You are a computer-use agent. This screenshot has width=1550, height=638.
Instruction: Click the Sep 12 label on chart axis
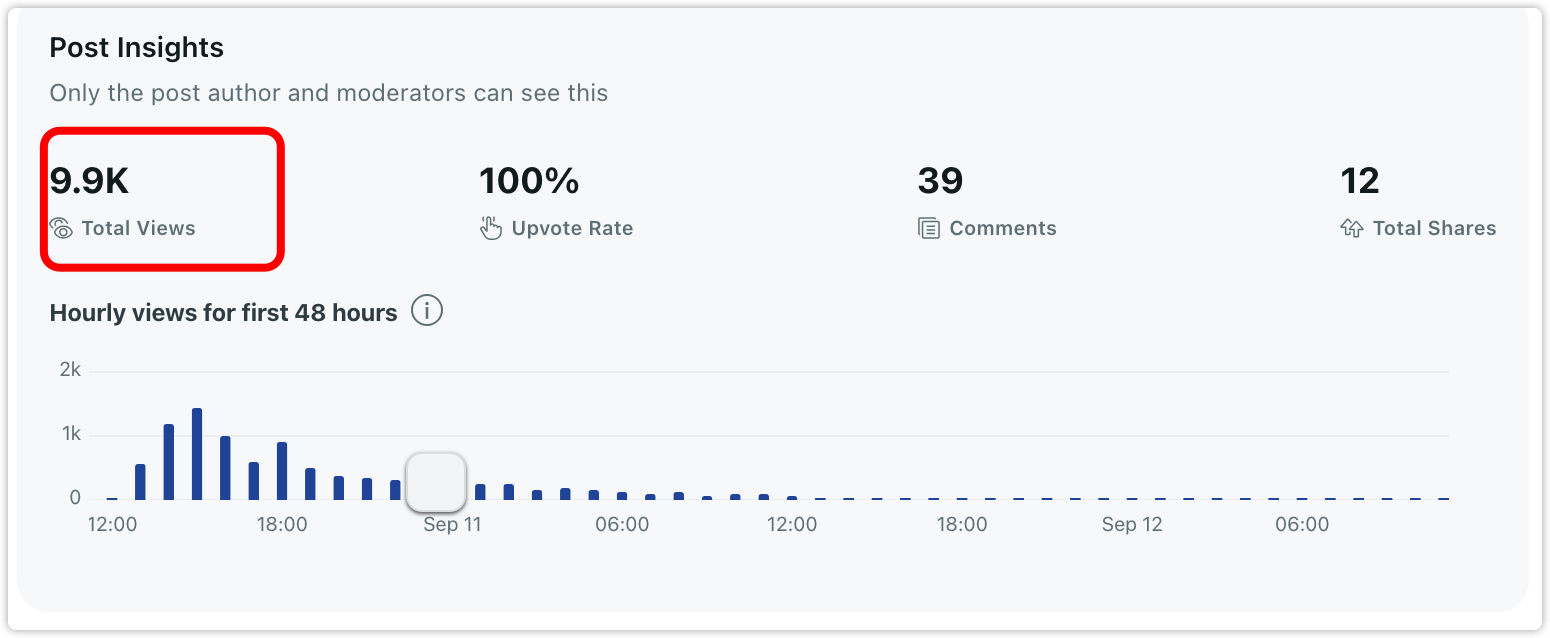1132,525
